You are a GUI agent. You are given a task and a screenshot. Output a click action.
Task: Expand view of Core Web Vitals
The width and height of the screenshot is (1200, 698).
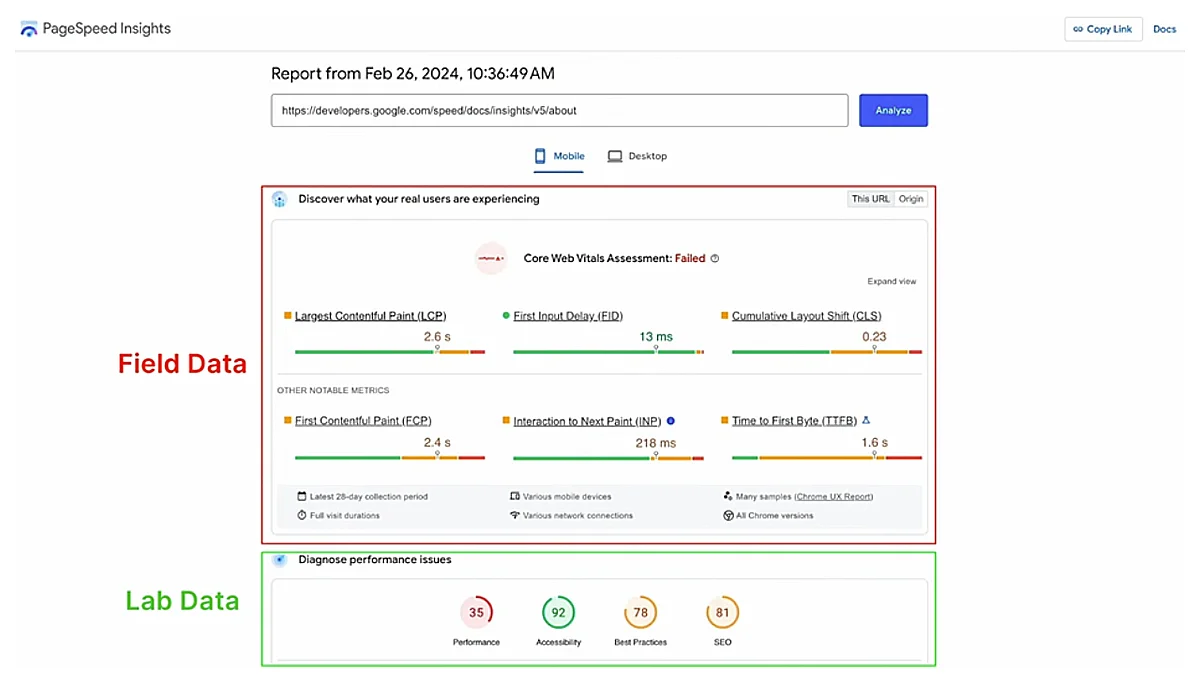(891, 282)
